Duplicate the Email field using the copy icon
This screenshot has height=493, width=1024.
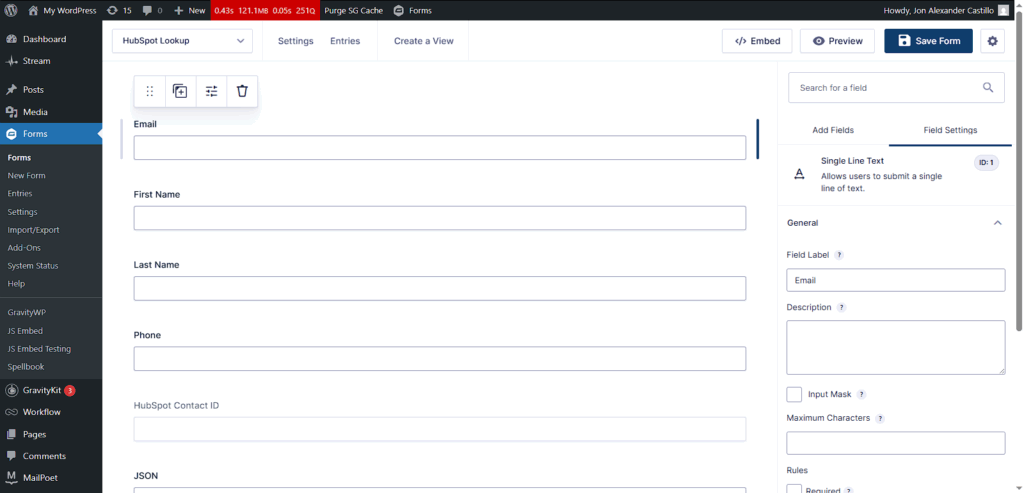point(180,91)
